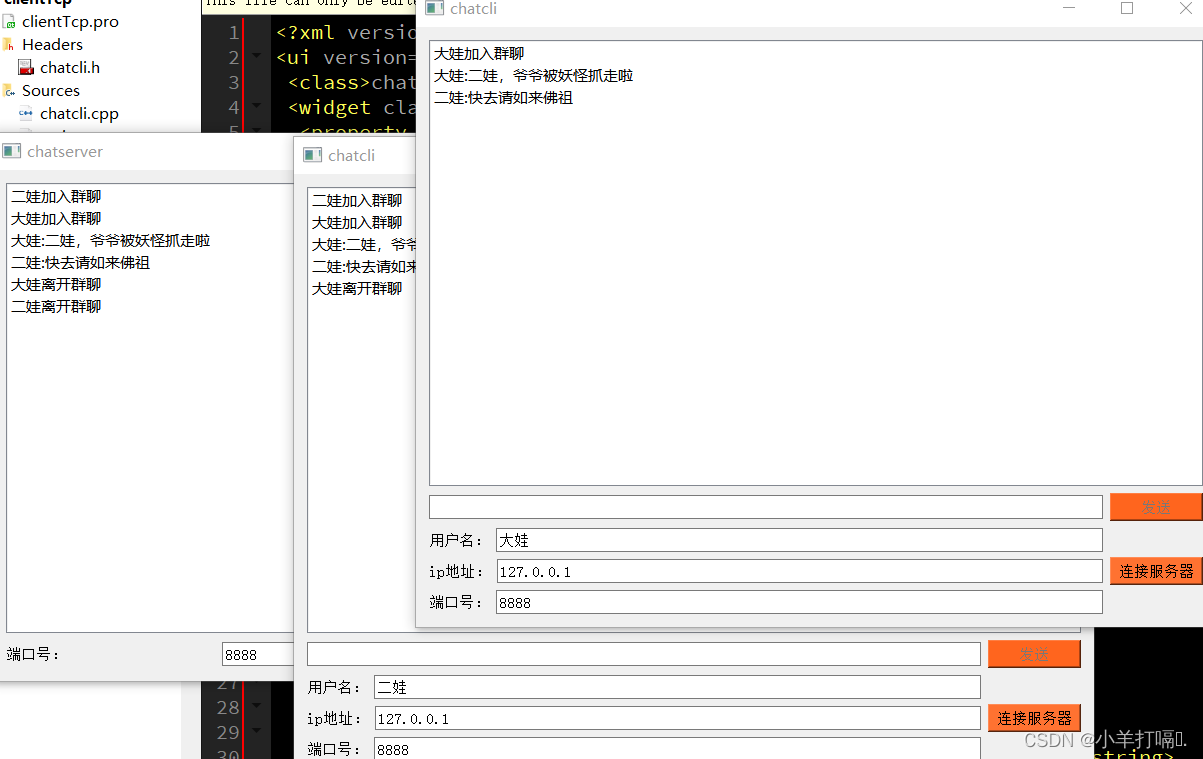Open chatcli.h header file

coord(70,67)
